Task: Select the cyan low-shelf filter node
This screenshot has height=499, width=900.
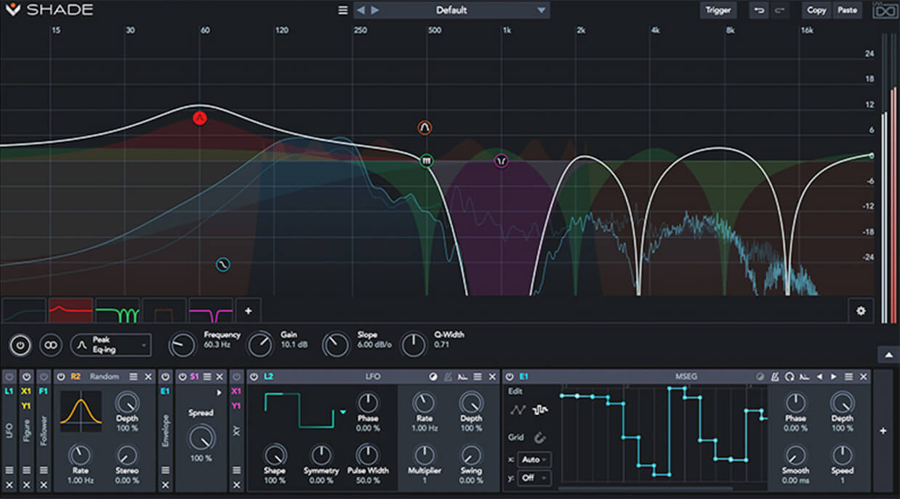Action: click(x=223, y=265)
